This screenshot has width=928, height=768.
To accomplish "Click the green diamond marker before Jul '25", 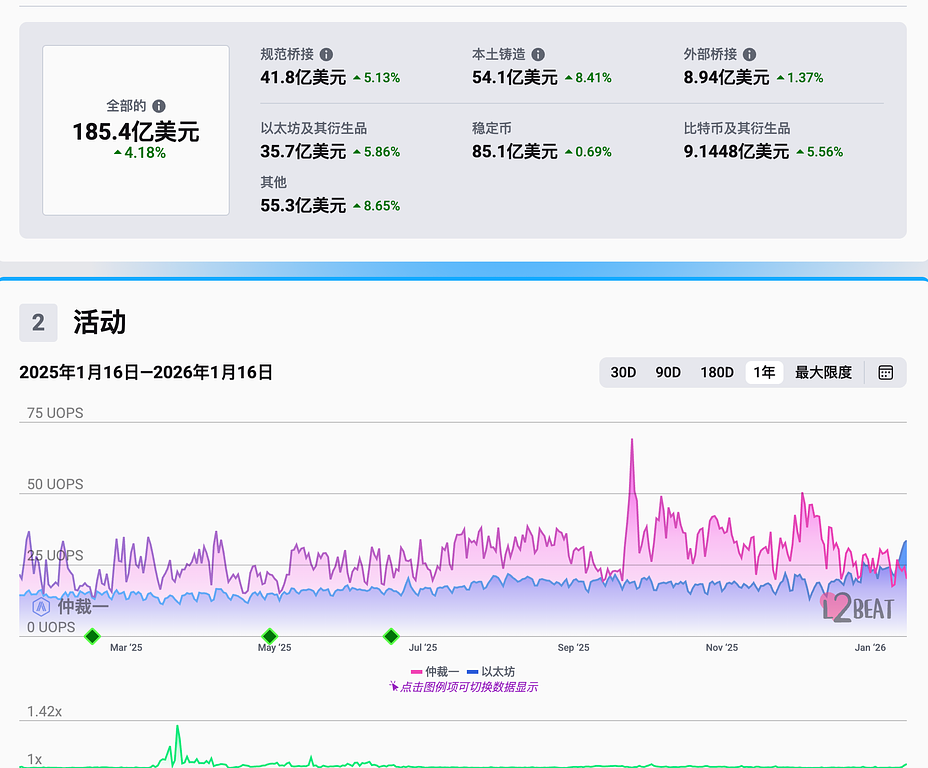I will [x=391, y=636].
